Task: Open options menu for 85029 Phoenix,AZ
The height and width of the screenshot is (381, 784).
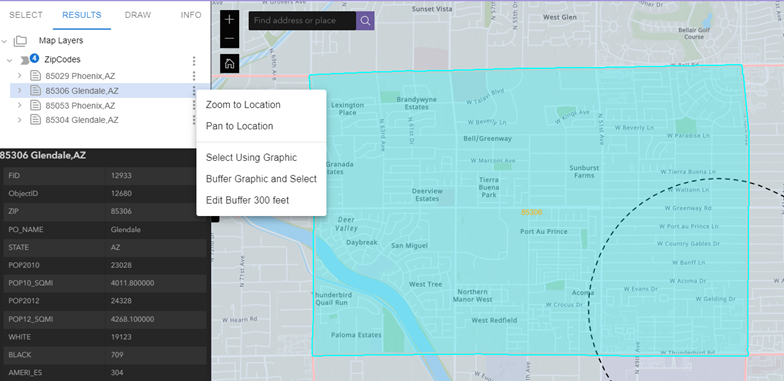Action: [x=194, y=76]
